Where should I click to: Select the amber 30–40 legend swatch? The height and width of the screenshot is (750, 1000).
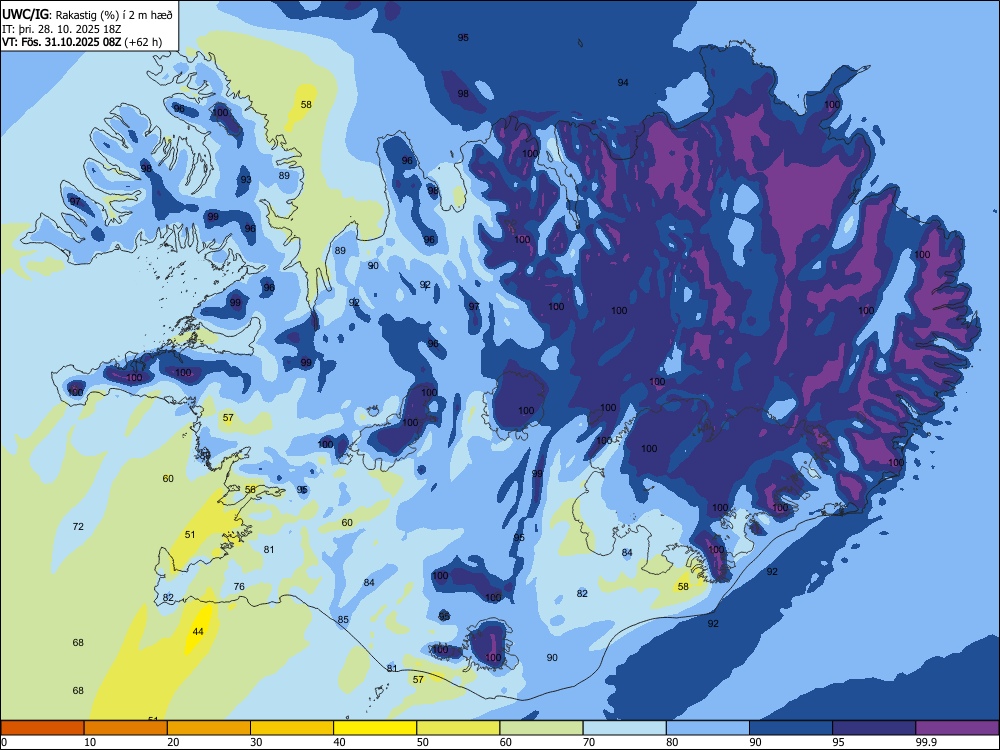292,728
